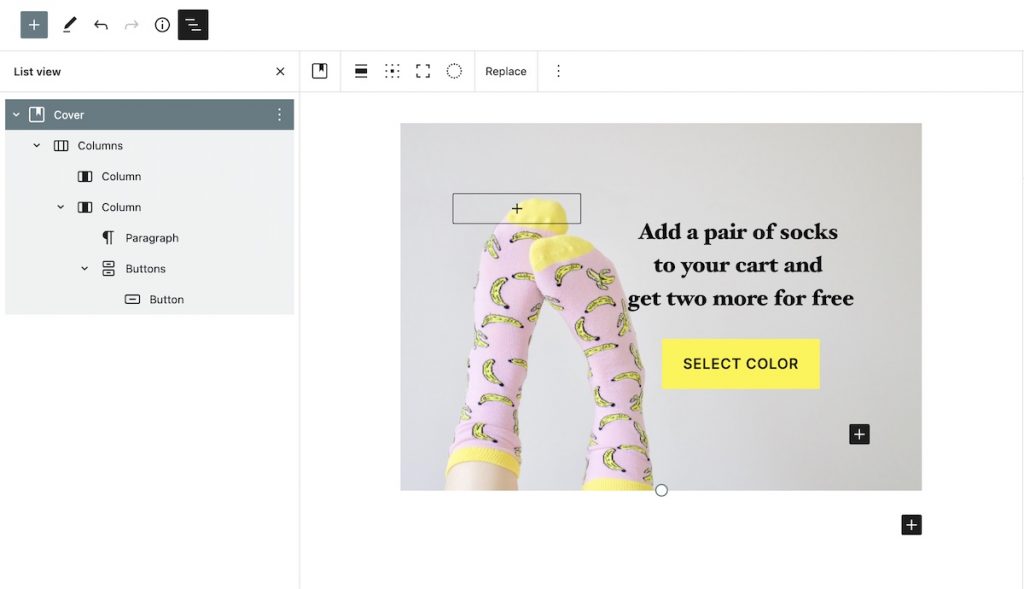Viewport: 1024px width, 589px height.
Task: Click the Replace media button
Action: pos(505,71)
